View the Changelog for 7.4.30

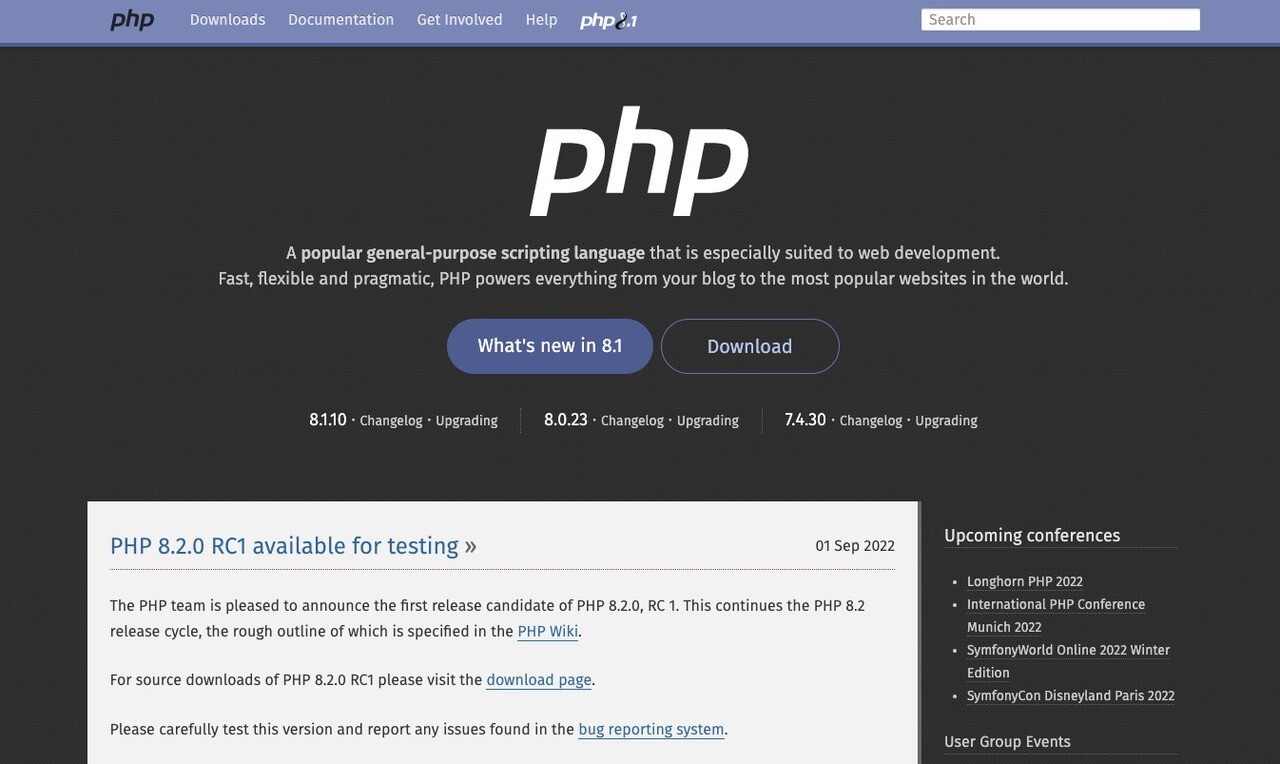[870, 421]
